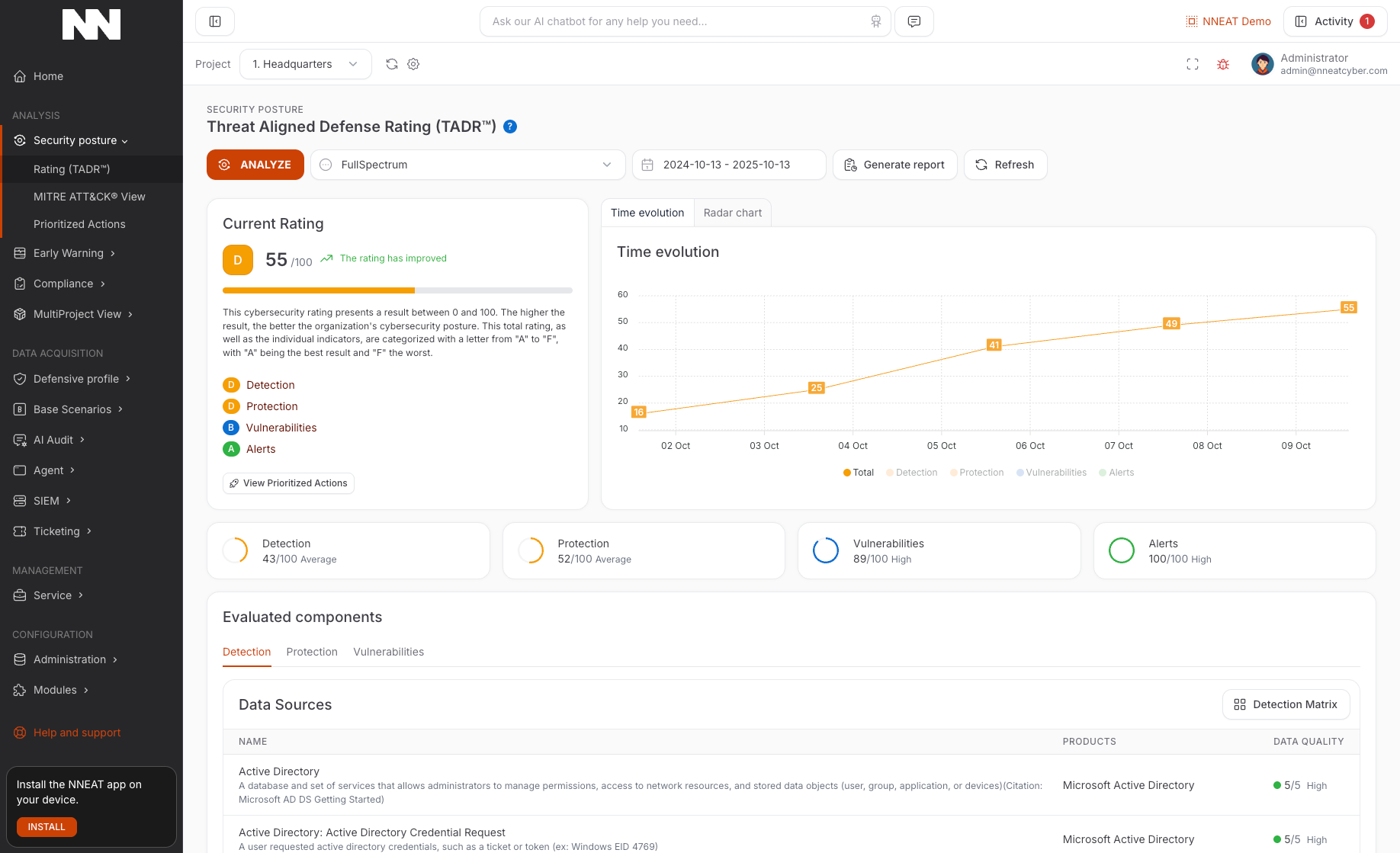Toggle Alerts series in chart legend
The width and height of the screenshot is (1400, 853).
1116,473
